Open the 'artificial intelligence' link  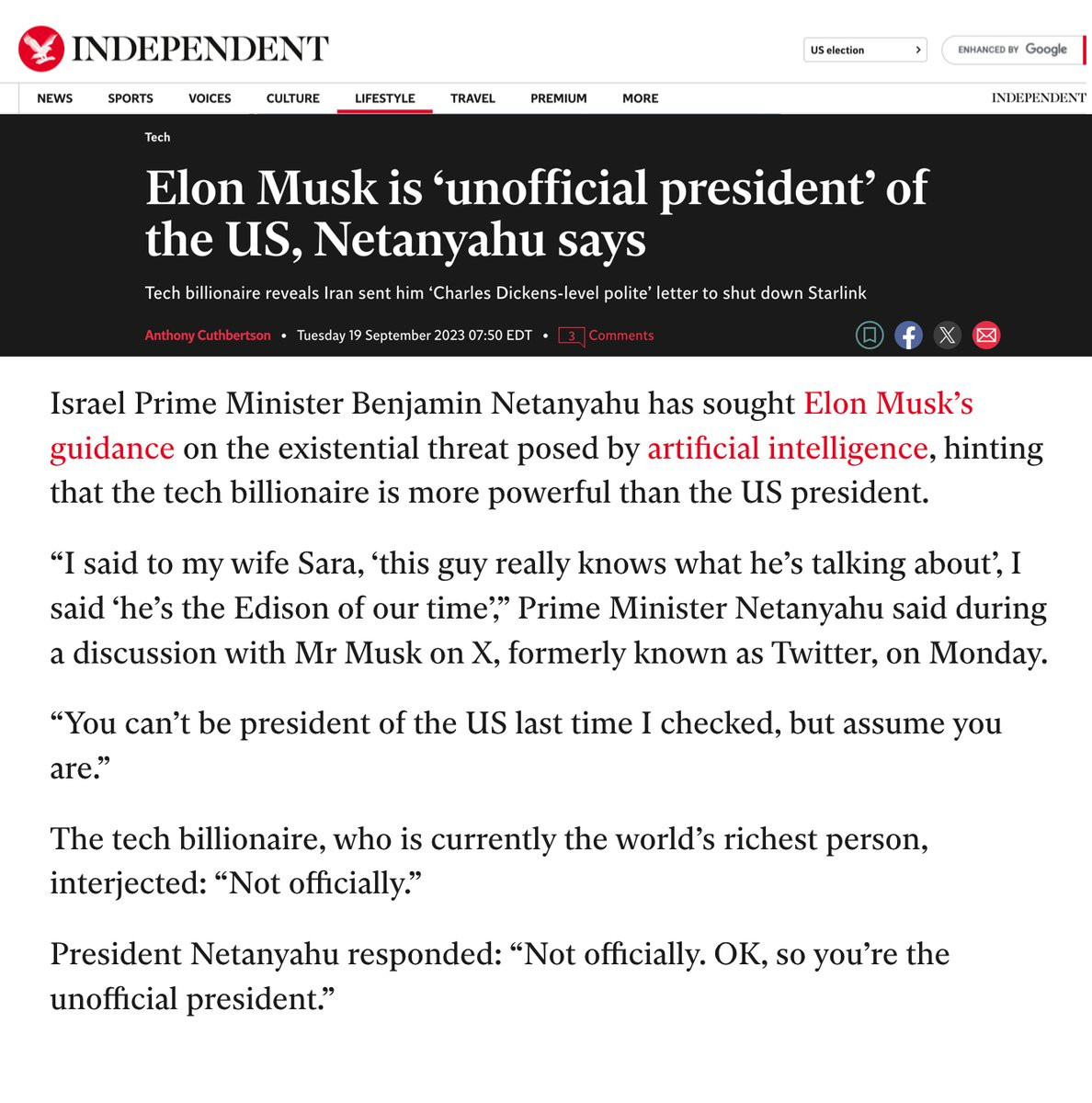(787, 449)
